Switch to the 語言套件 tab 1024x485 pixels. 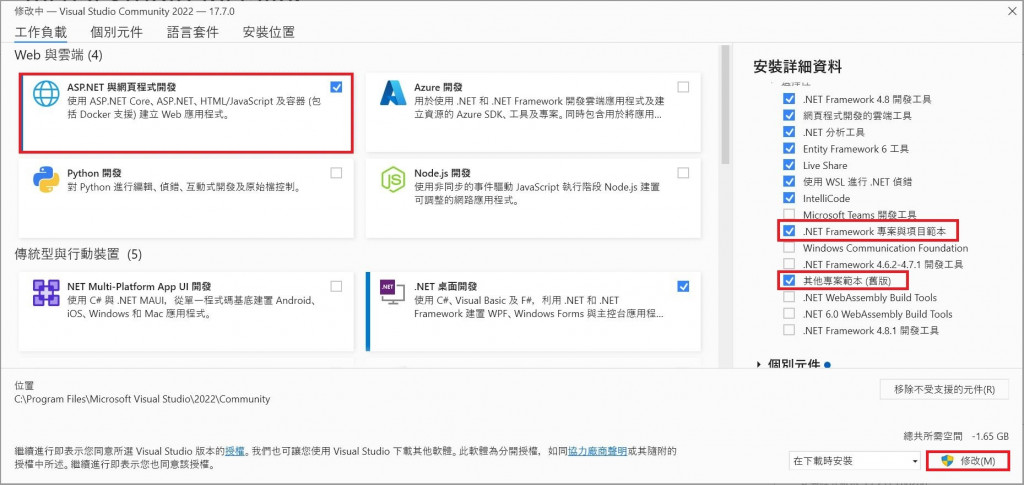[193, 32]
